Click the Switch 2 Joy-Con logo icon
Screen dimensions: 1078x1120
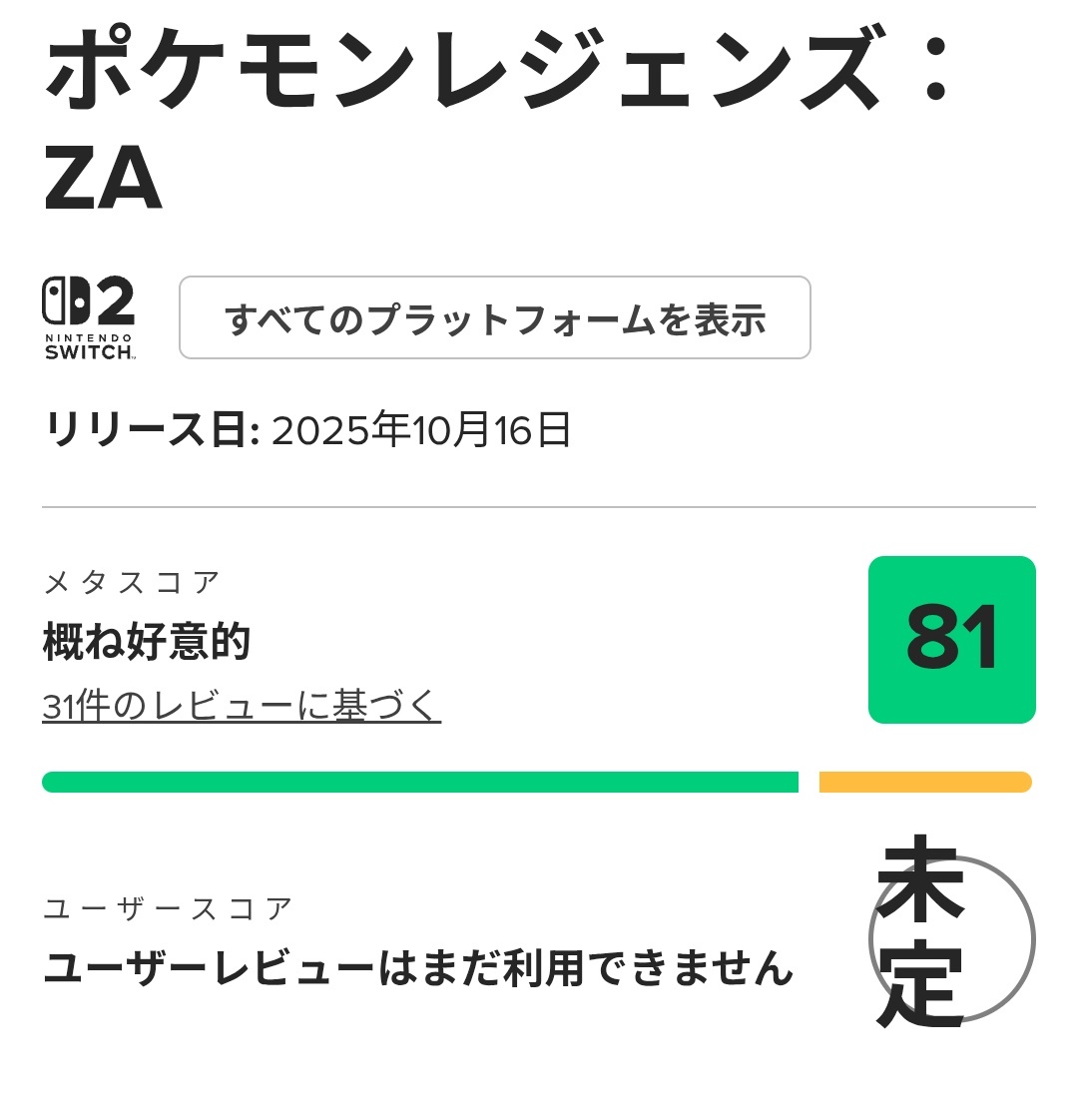tap(66, 301)
